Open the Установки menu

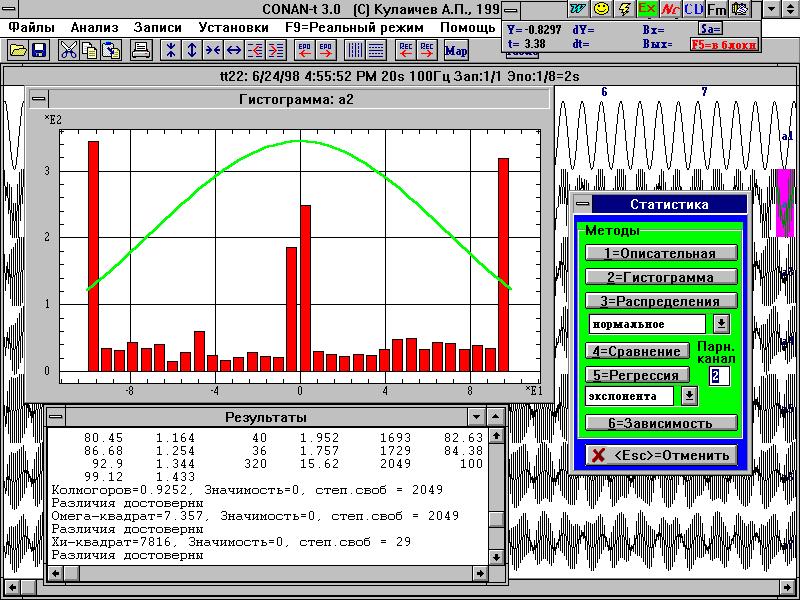233,27
